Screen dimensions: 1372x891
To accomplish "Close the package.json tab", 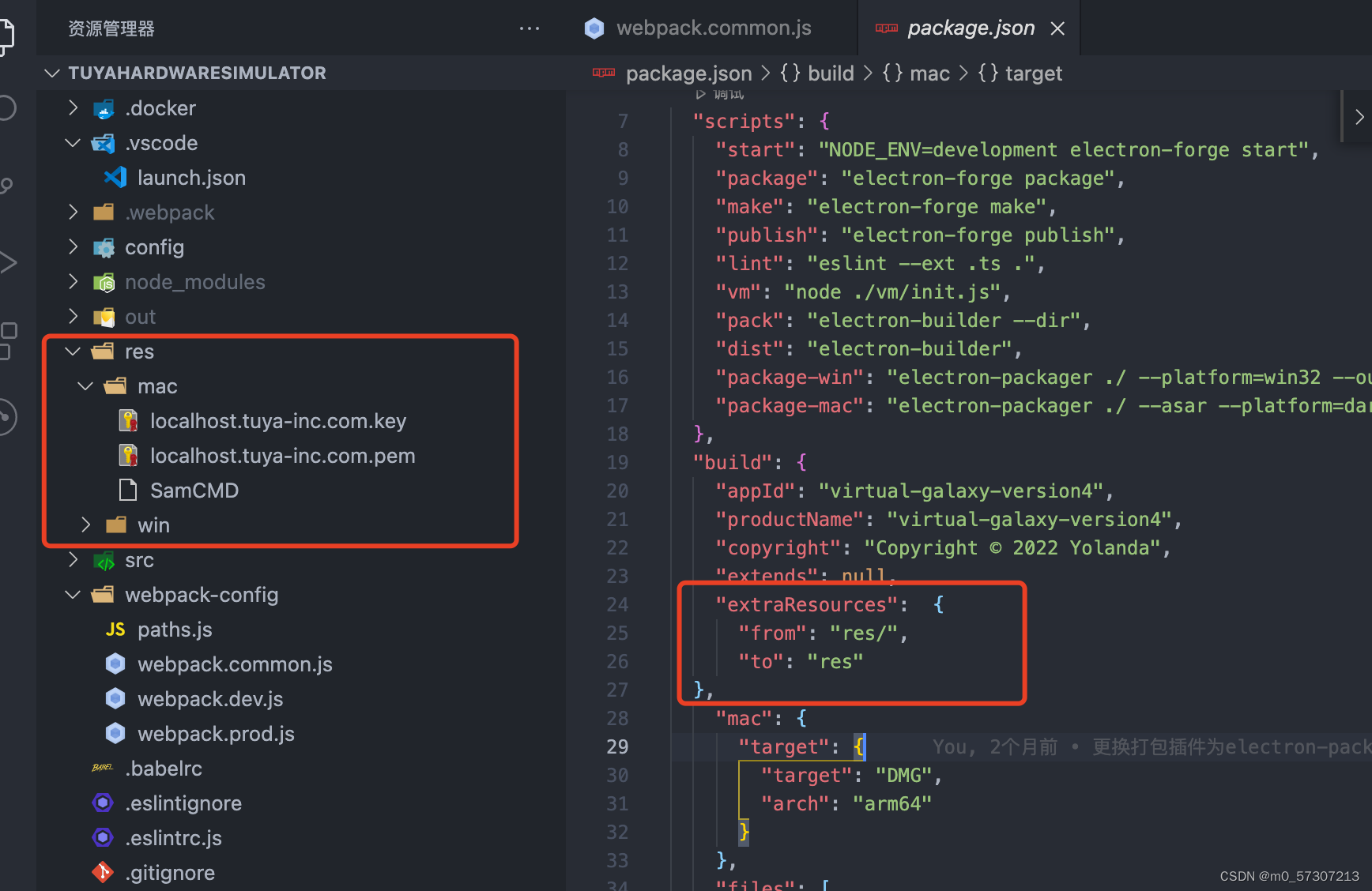I will (1057, 28).
